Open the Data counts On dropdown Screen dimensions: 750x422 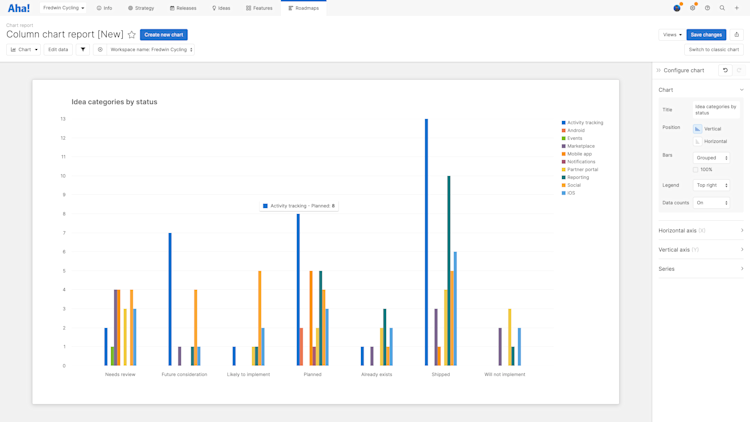pos(711,203)
